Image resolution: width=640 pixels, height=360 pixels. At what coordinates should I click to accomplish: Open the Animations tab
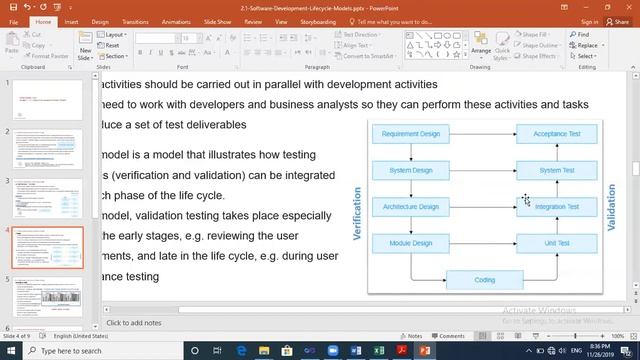pos(176,22)
